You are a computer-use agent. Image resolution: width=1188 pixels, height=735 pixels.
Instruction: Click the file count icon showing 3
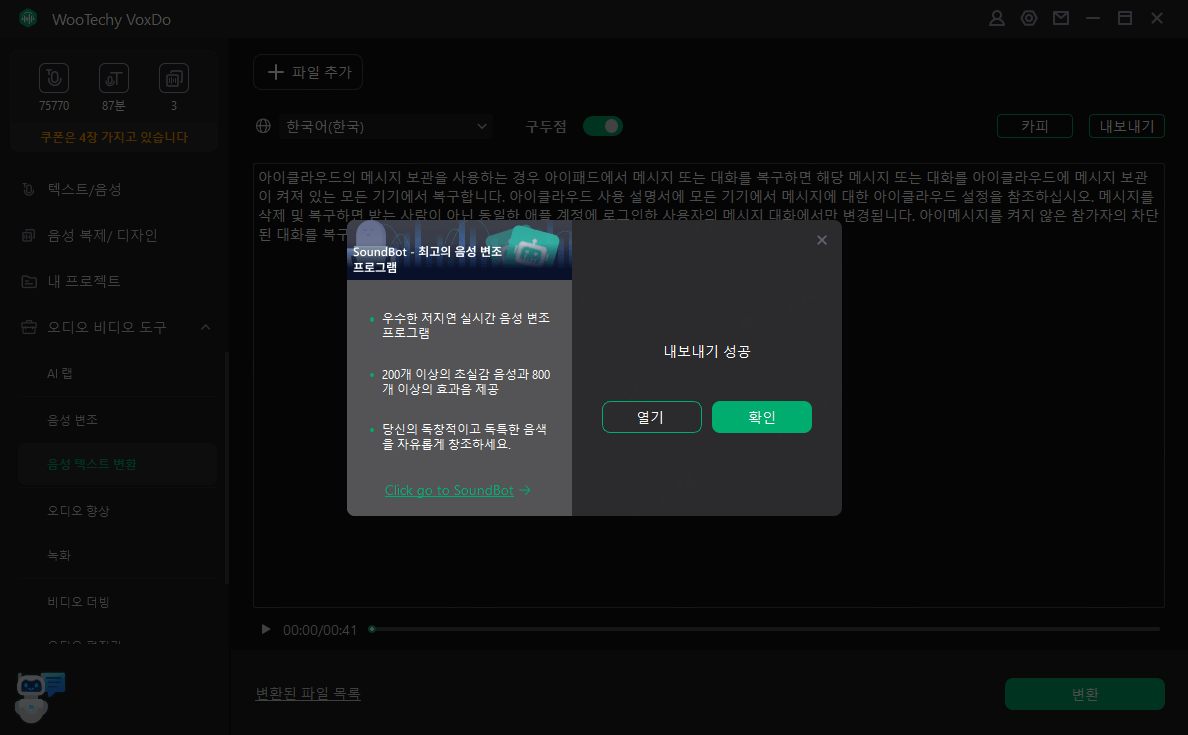tap(173, 78)
